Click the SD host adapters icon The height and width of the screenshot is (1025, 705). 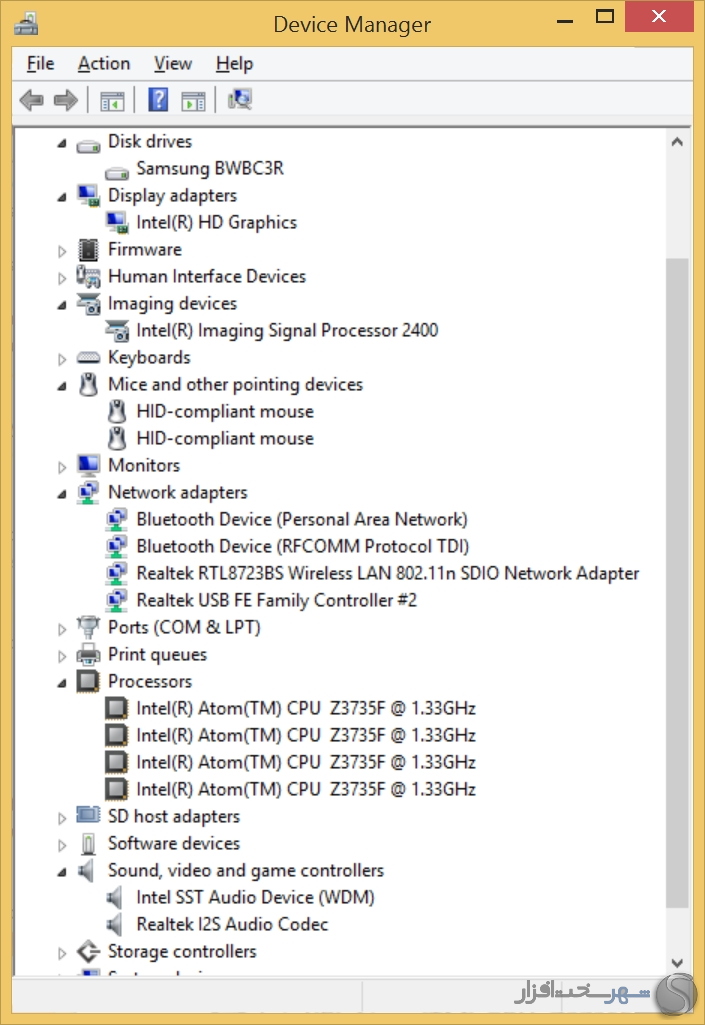coord(88,815)
